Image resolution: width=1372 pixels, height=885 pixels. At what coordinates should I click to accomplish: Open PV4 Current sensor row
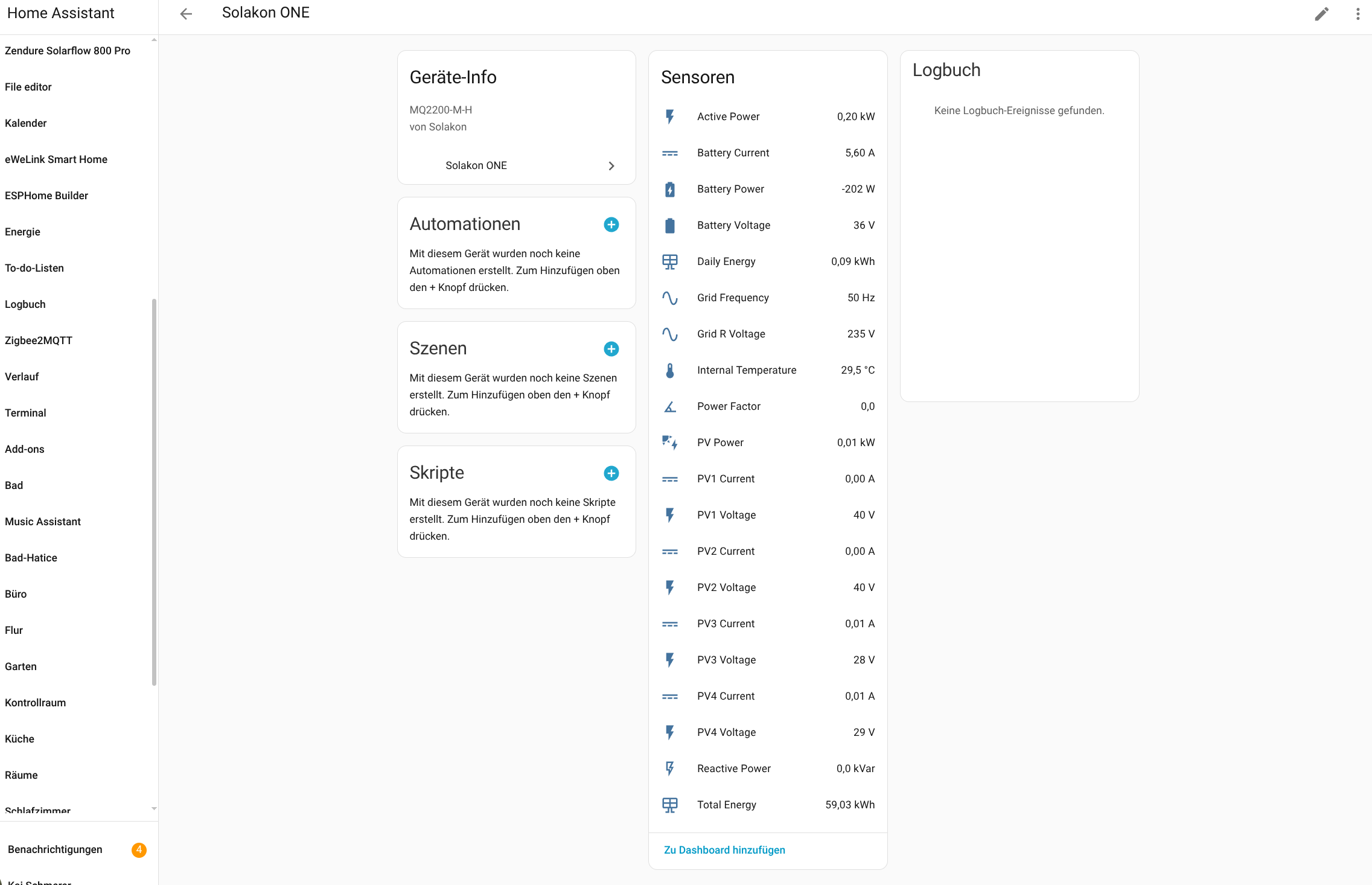(768, 696)
